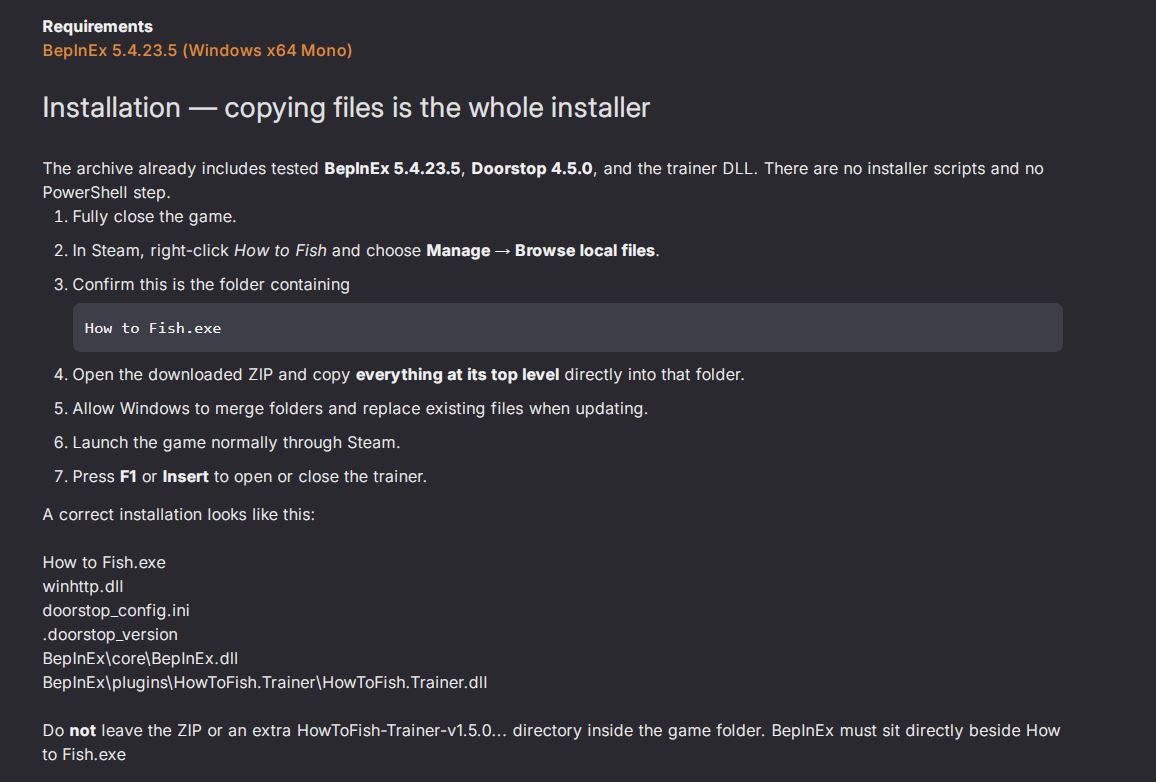Image resolution: width=1156 pixels, height=782 pixels.
Task: Click the Requirements heading
Action: pos(97,27)
